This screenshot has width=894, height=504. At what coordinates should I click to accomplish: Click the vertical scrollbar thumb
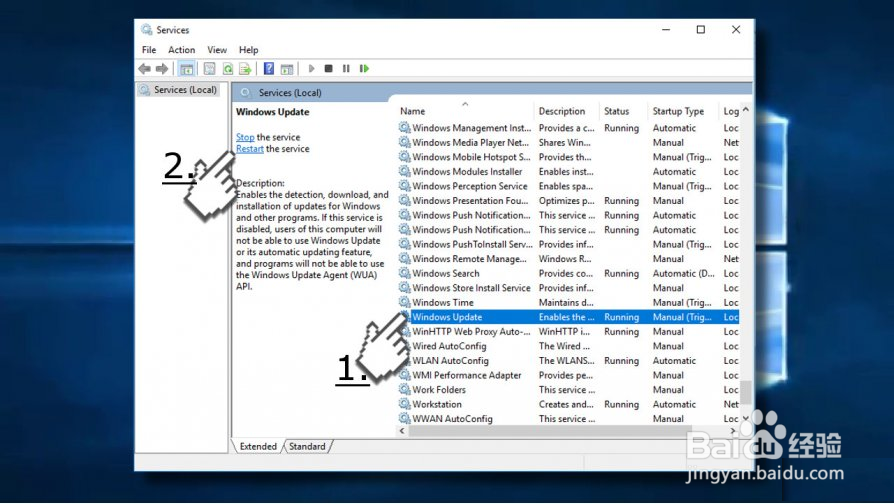coord(746,392)
